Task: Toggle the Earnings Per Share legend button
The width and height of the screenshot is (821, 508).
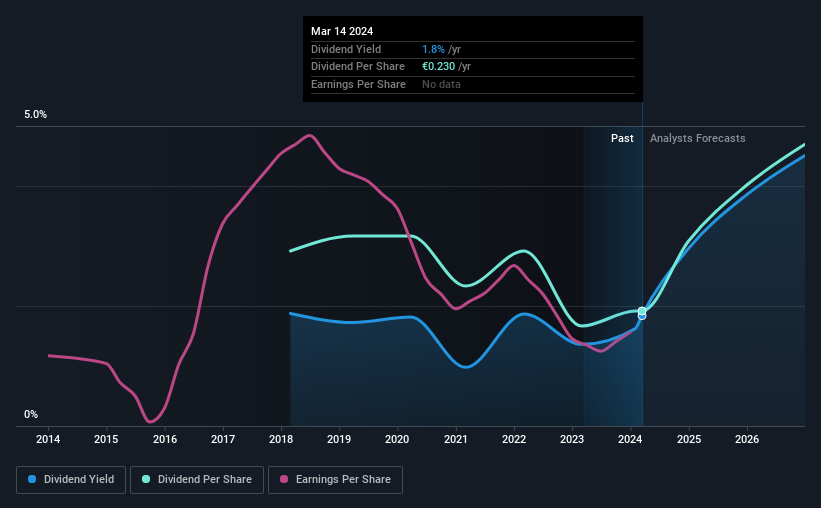Action: pyautogui.click(x=335, y=480)
